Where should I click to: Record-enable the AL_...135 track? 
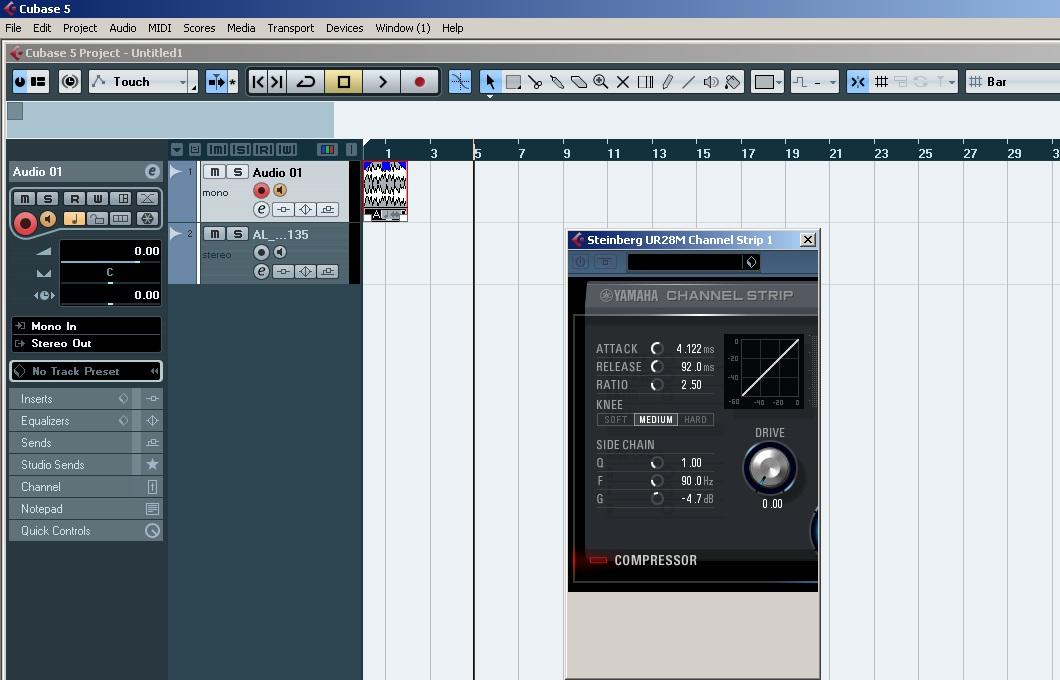(261, 252)
